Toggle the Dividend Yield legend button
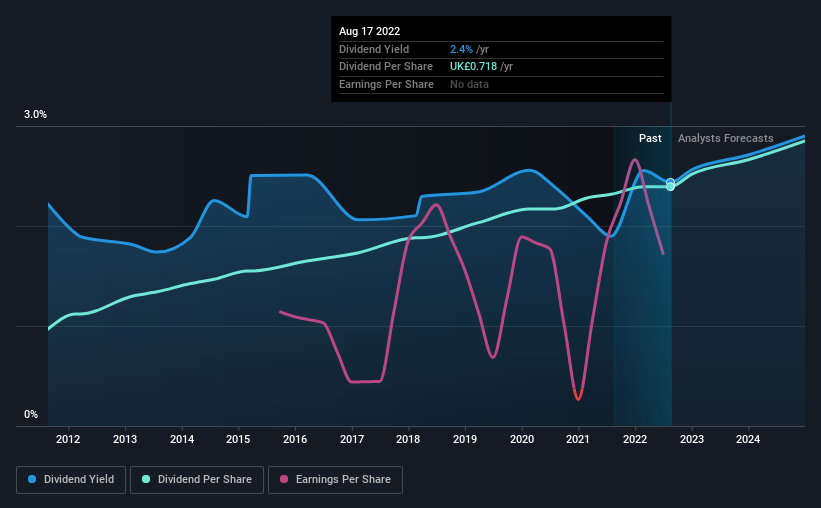821x508 pixels. [x=71, y=480]
